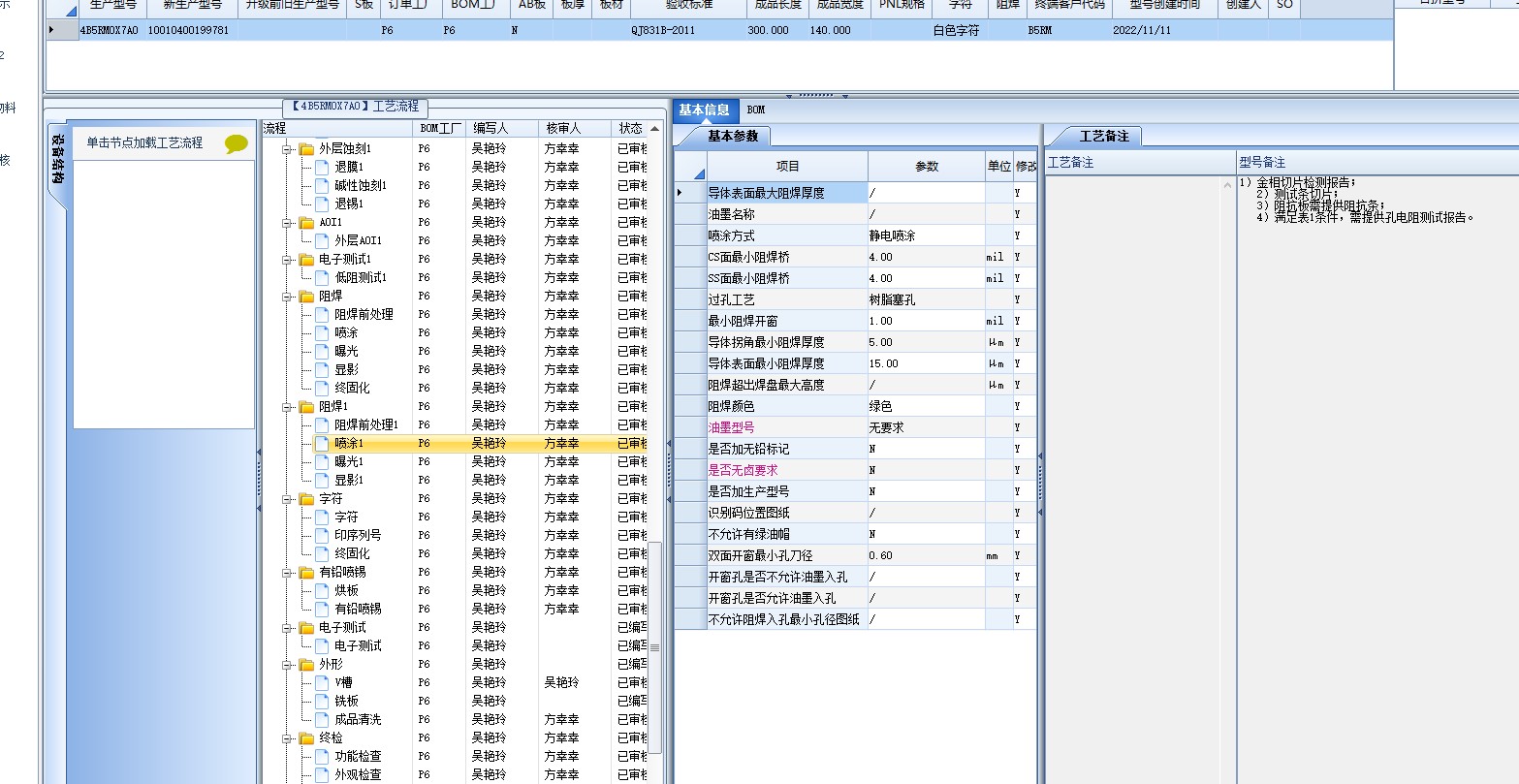Click the document icon beside 退膜1

[322, 168]
